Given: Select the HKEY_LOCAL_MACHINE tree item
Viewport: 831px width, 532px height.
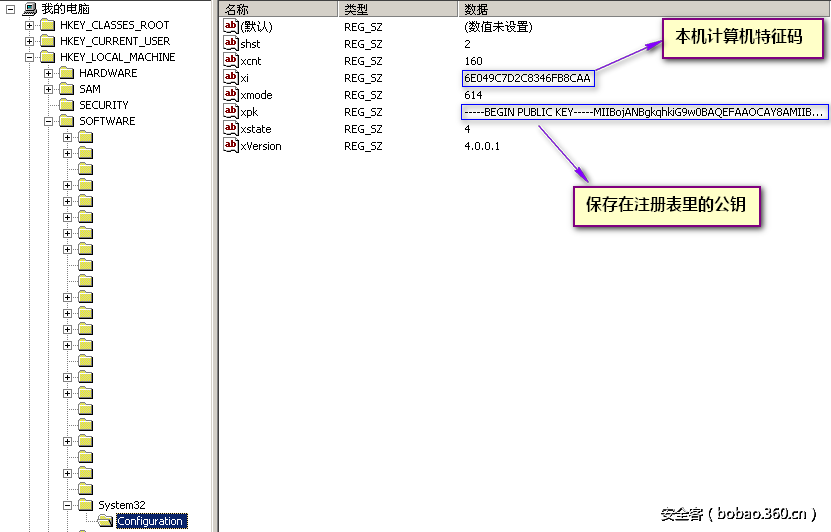Looking at the screenshot, I should 118,57.
